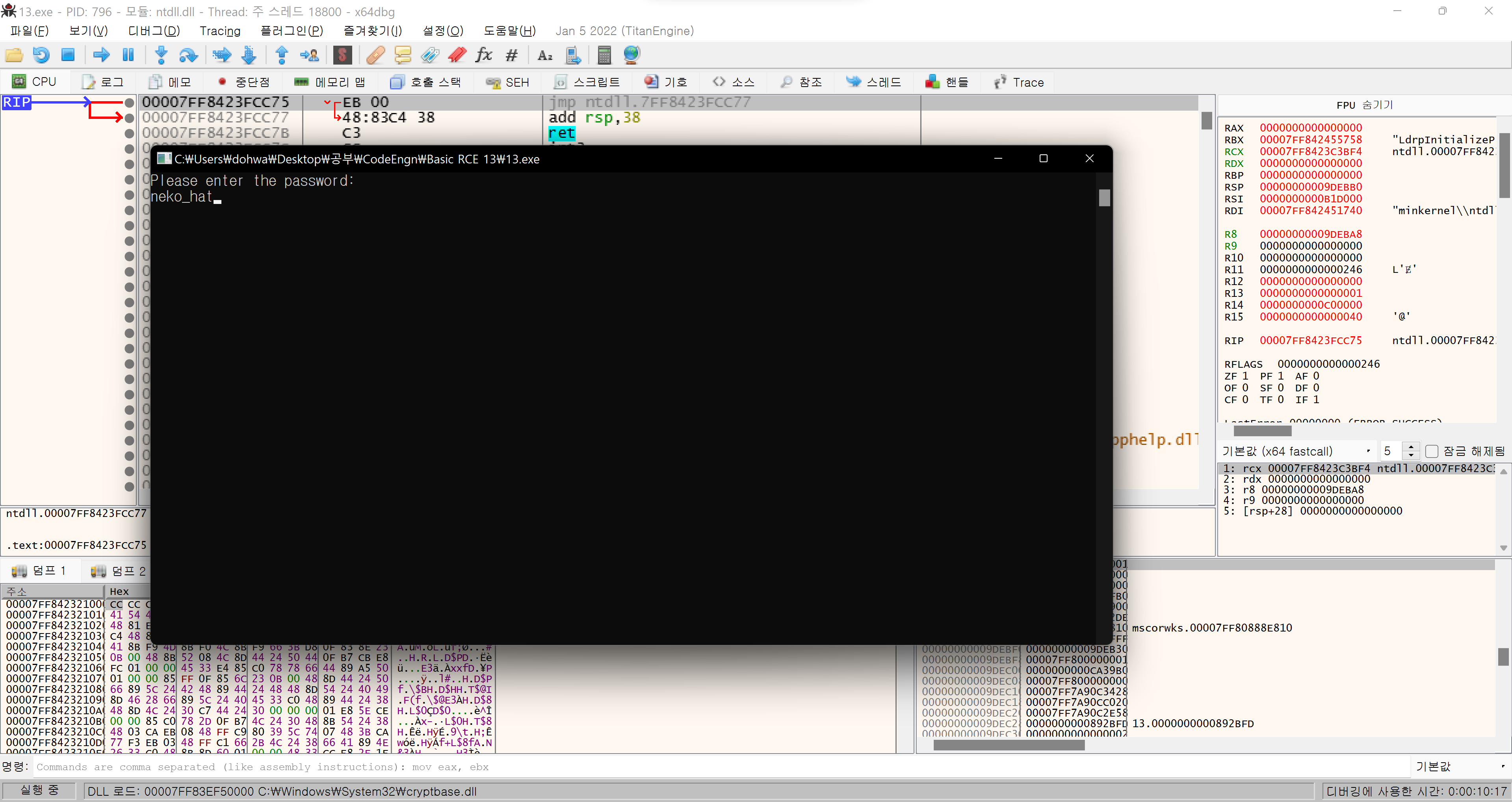Screen dimensions: 1512x802
Task: Open the labels tag icon
Action: point(430,55)
